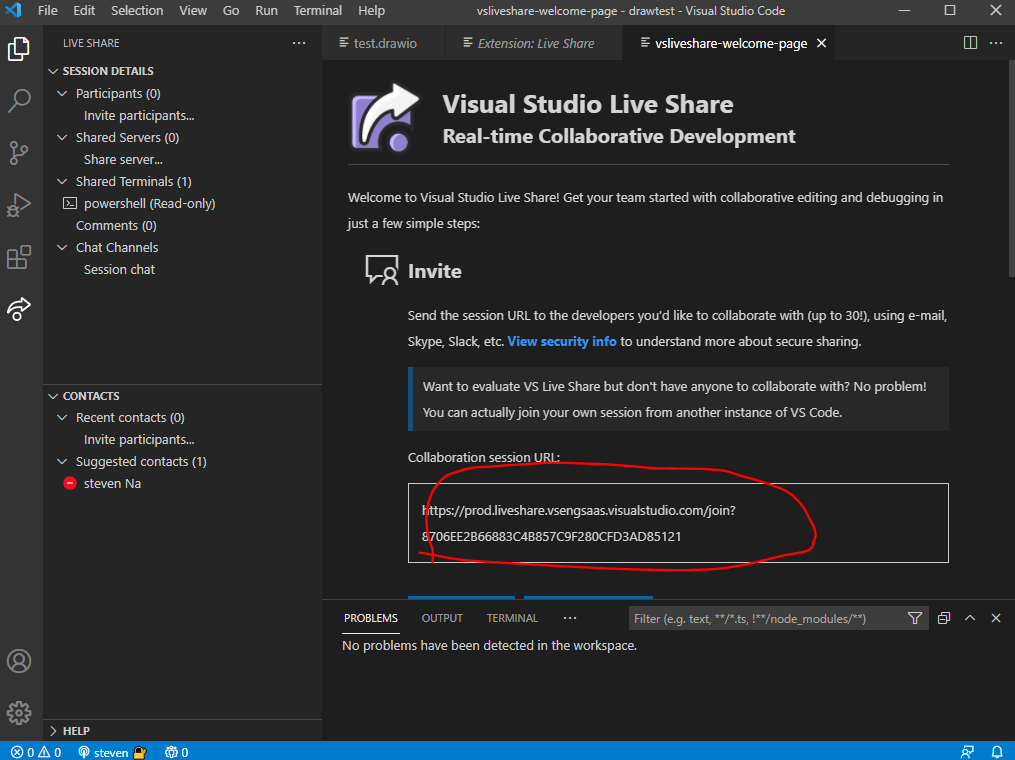Close the vsliveshare-welcome-page tab
Viewport: 1015px width, 760px height.
821,43
